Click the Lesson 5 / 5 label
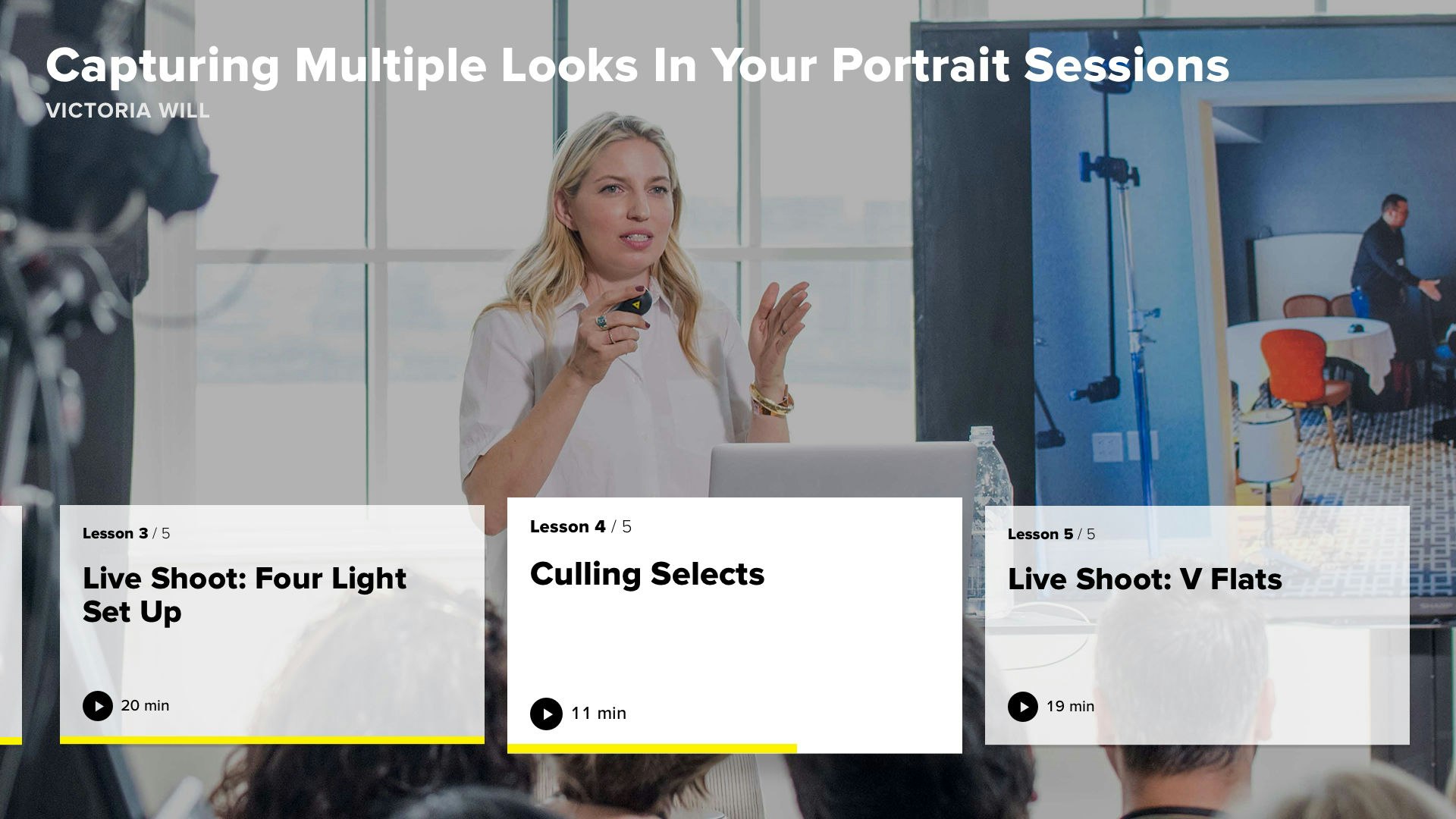Viewport: 1456px width, 819px height. point(1051,535)
